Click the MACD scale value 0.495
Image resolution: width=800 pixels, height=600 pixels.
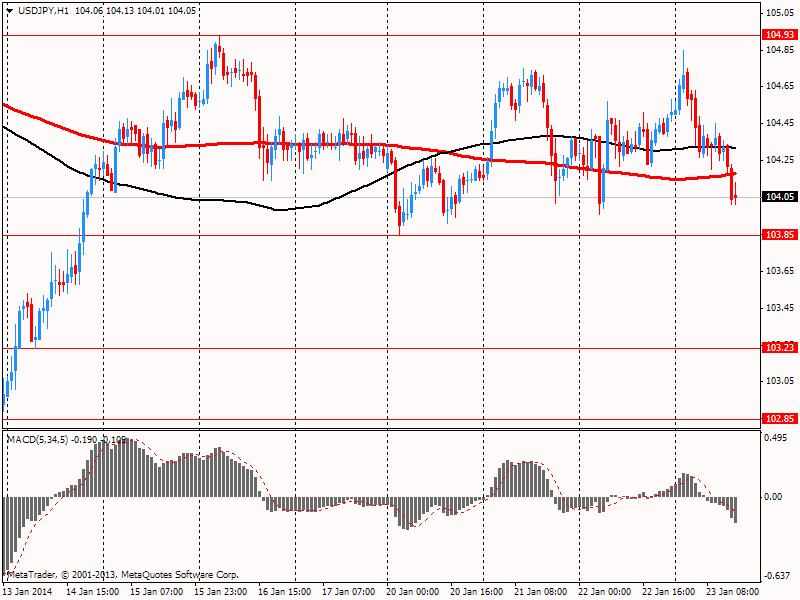pyautogui.click(x=777, y=438)
